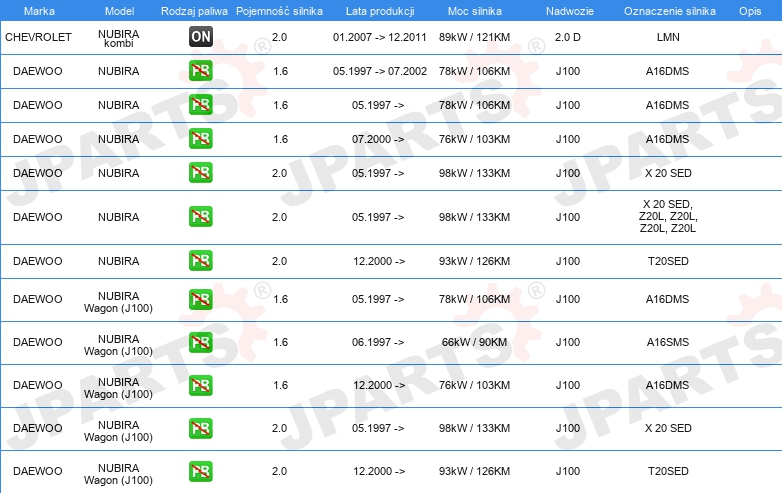782x493 pixels.
Task: Click the unleaded icon in the Z20L engine row
Action: [200, 216]
